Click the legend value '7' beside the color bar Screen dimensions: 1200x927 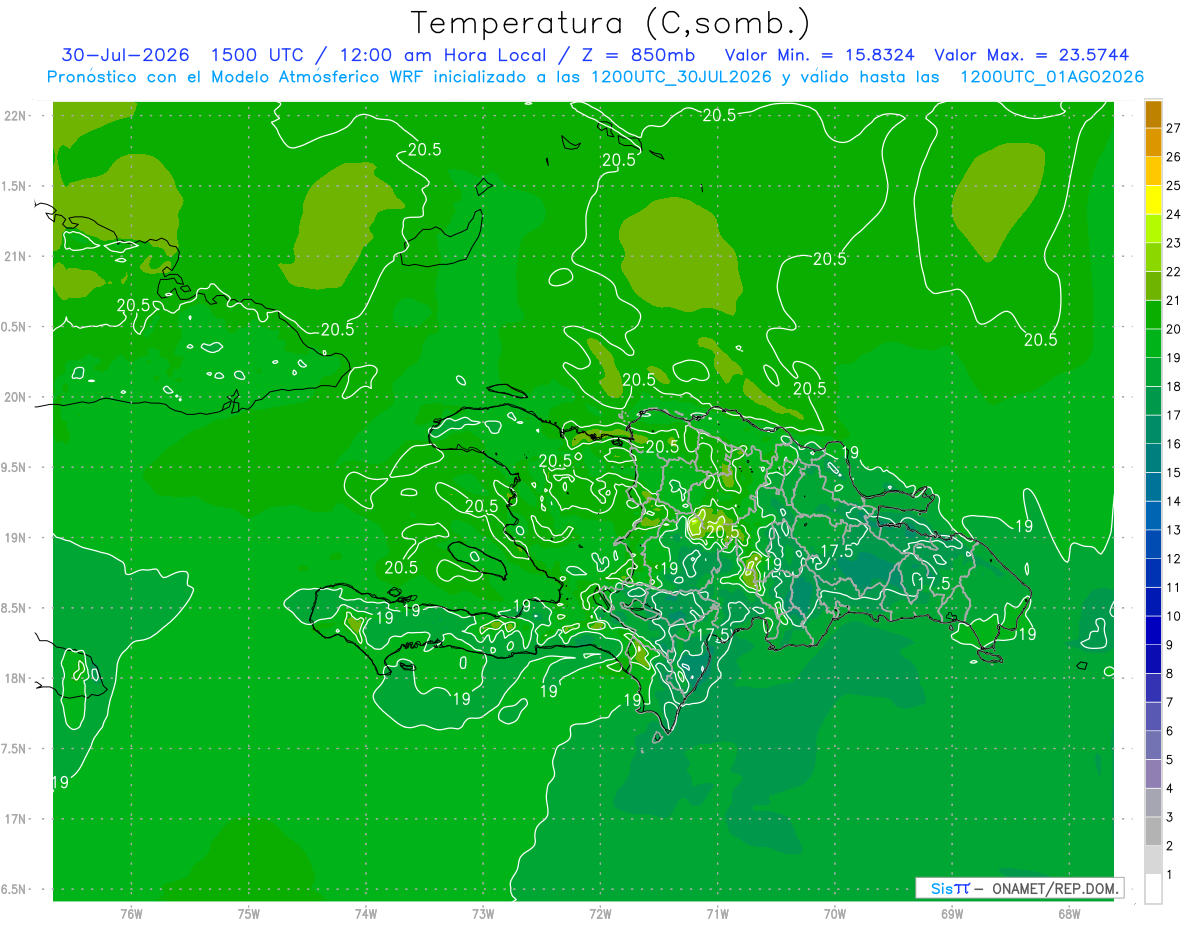(x=1169, y=702)
